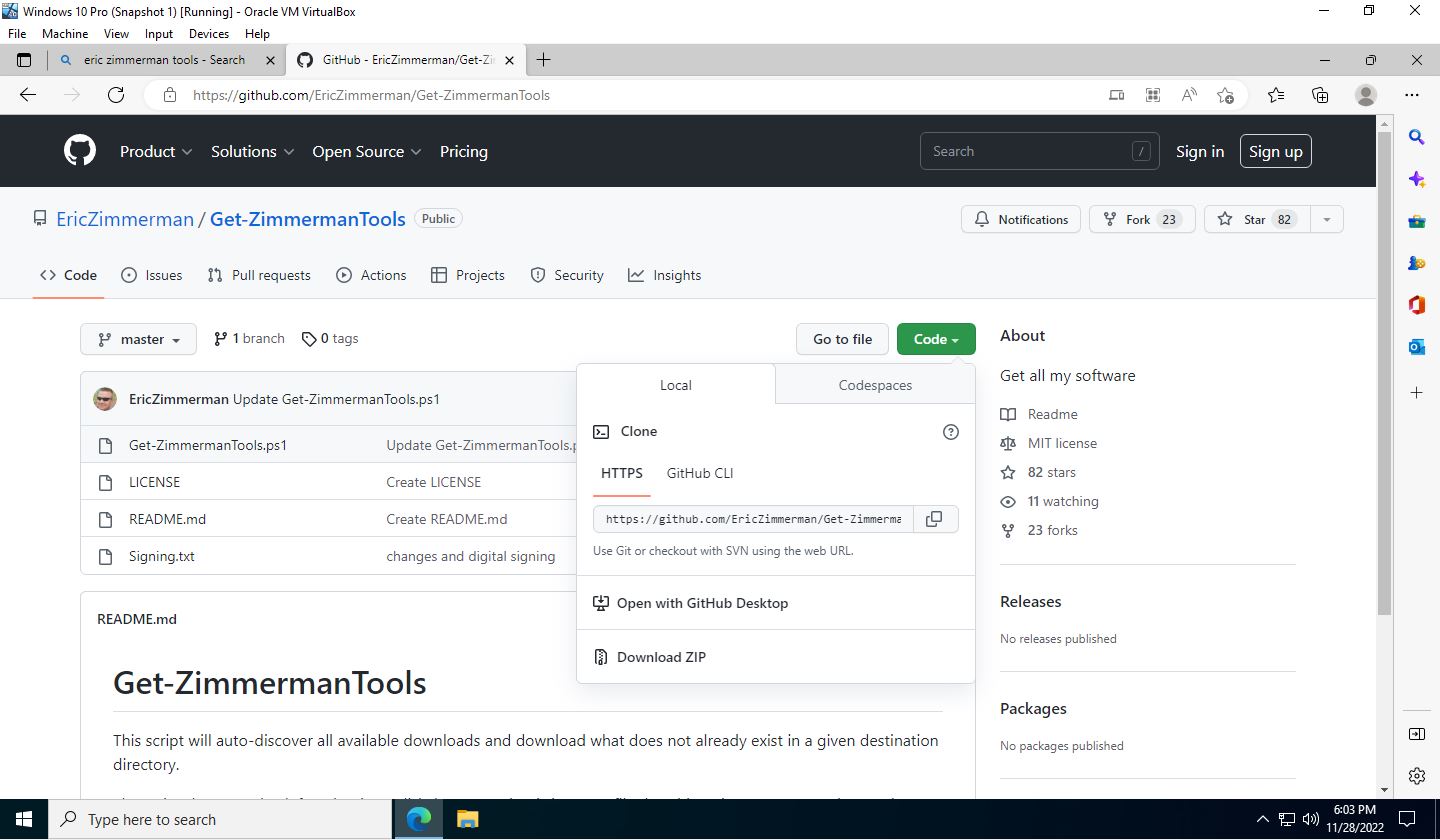Viewport: 1440px width, 840px height.
Task: Open the Projects tab
Action: (467, 275)
